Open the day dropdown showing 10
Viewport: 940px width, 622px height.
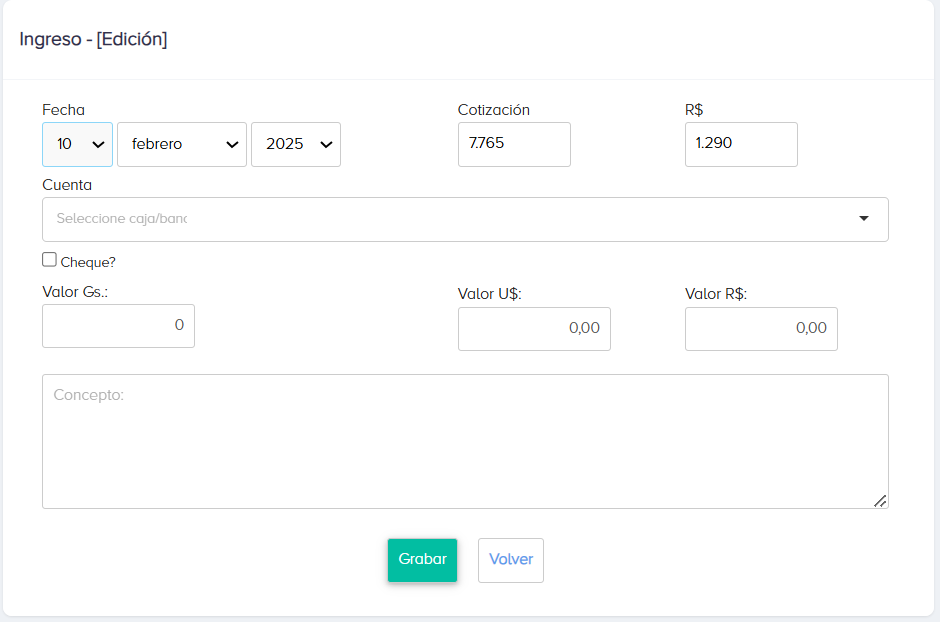pos(77,144)
